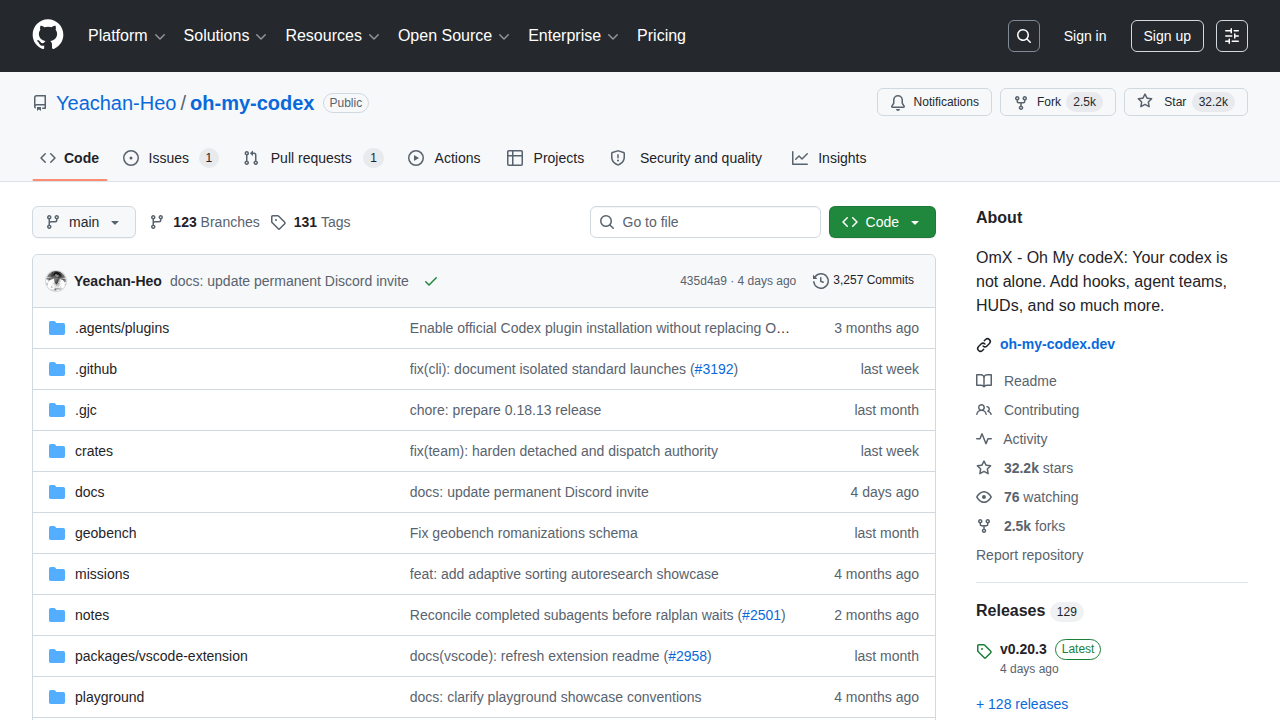Click the playground folder icon
The image size is (1280, 720).
[x=57, y=697]
